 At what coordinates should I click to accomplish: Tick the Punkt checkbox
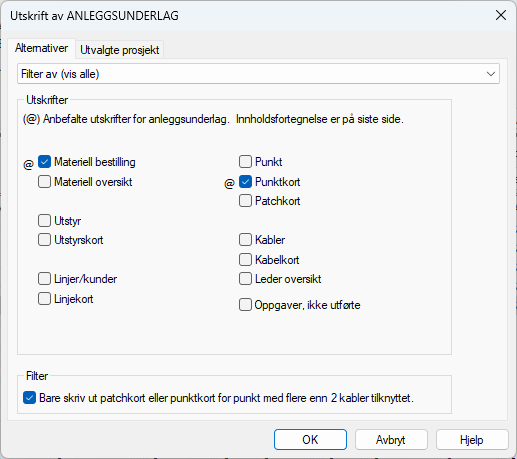pos(245,162)
